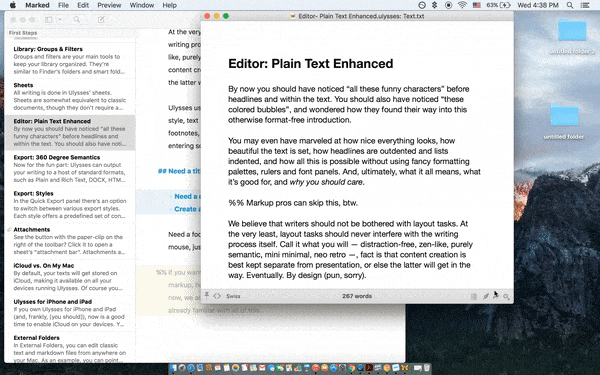Image resolution: width=600 pixels, height=375 pixels.
Task: Click the Bluetooth icon in menu bar
Action: [x=434, y=5]
